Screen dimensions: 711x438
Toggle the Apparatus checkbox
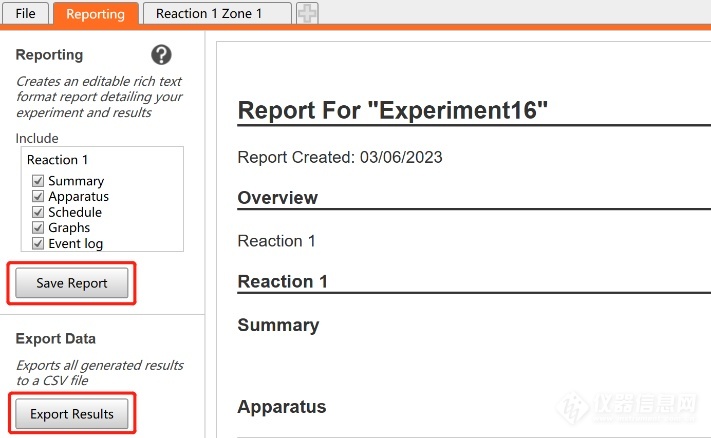38,197
